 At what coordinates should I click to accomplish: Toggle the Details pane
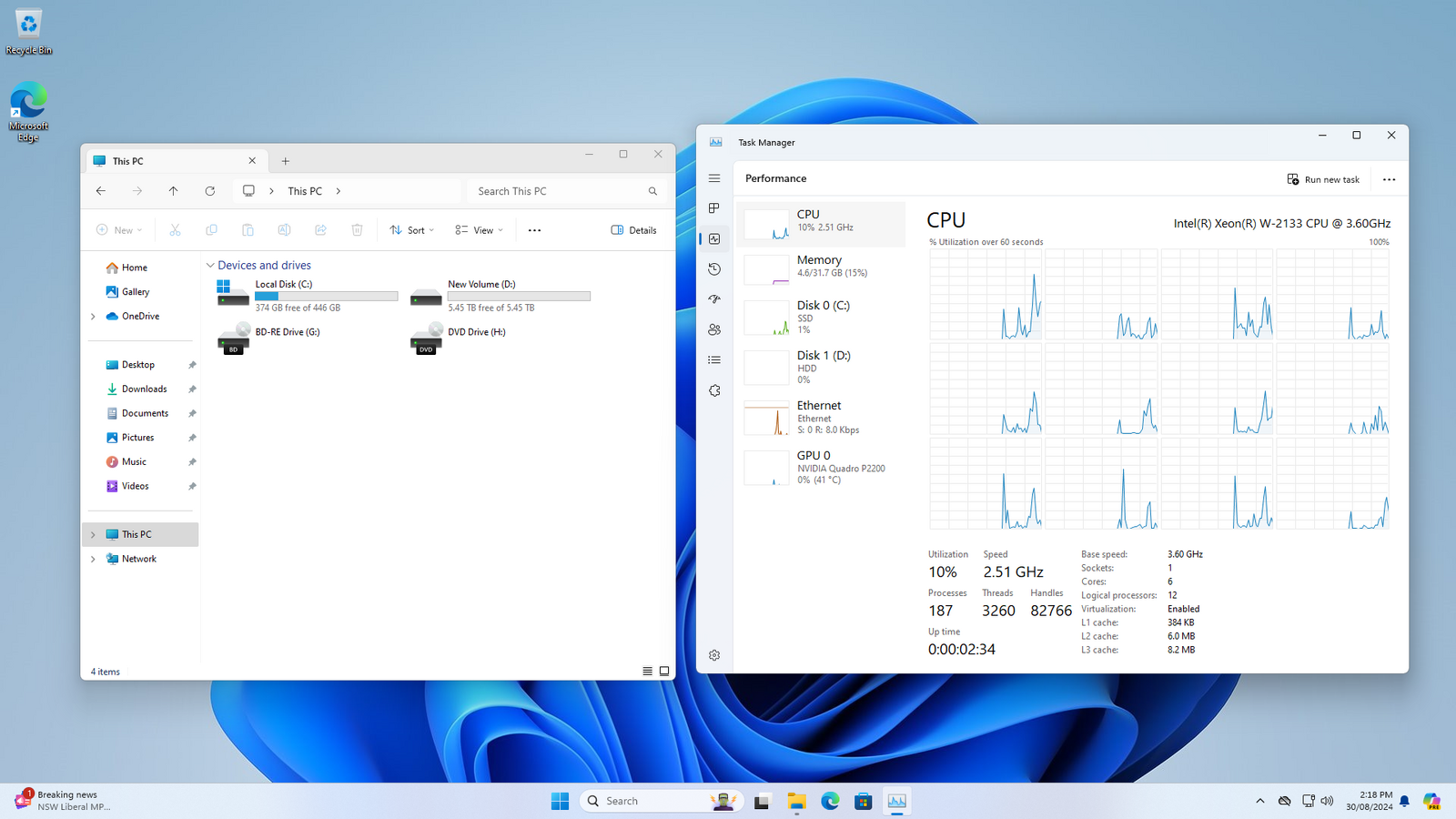[x=633, y=230]
